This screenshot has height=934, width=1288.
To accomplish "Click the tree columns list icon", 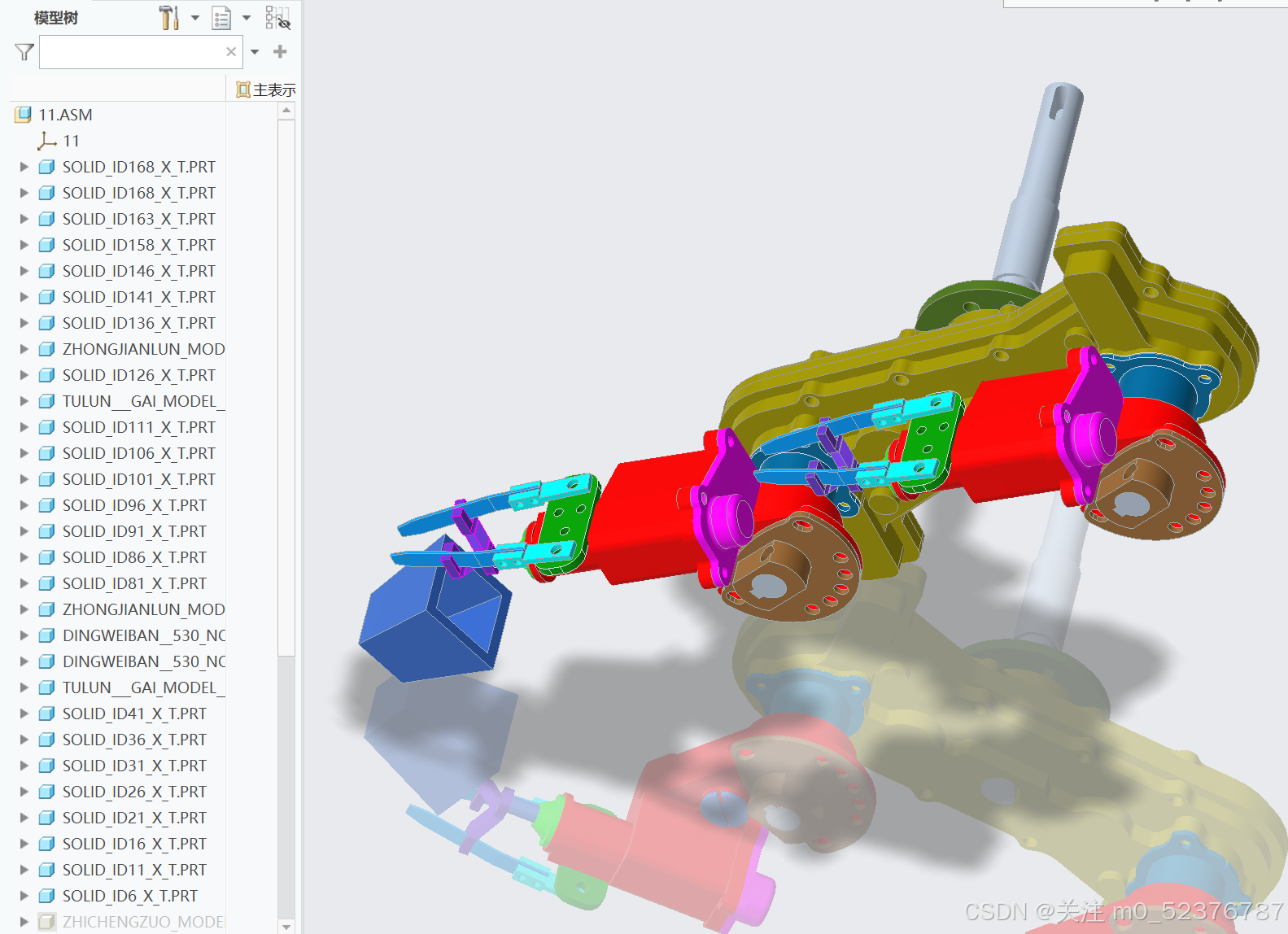I will [x=221, y=18].
